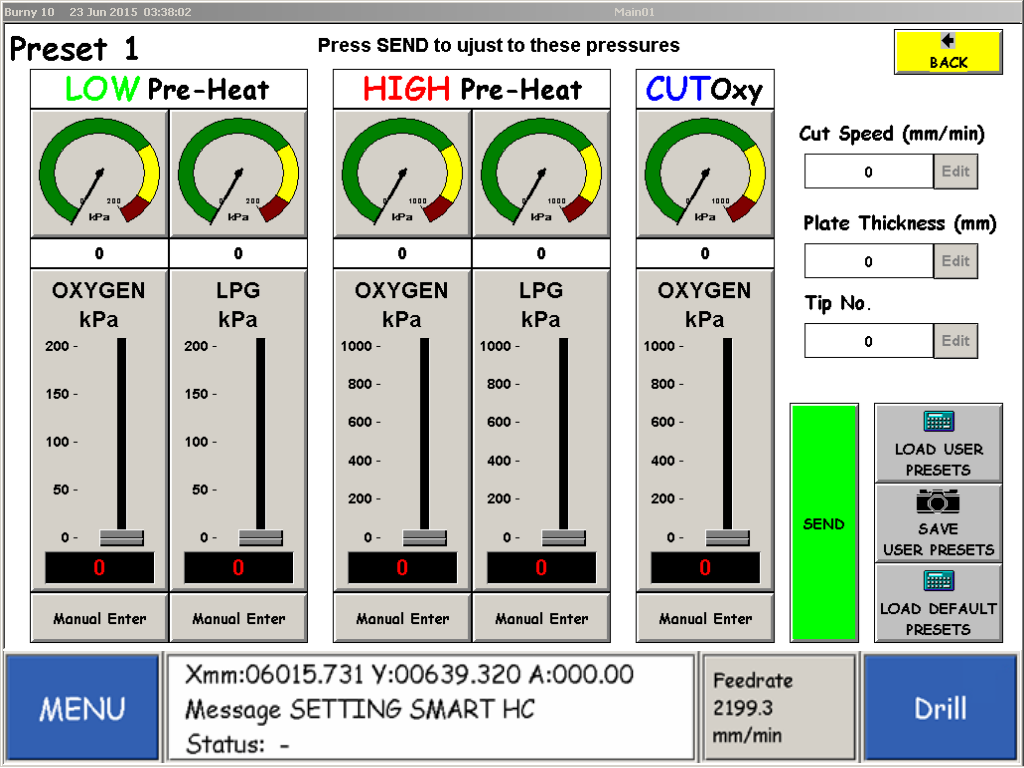
Task: Click the gauge value box under CUT Oxy gauge
Action: pyautogui.click(x=705, y=253)
